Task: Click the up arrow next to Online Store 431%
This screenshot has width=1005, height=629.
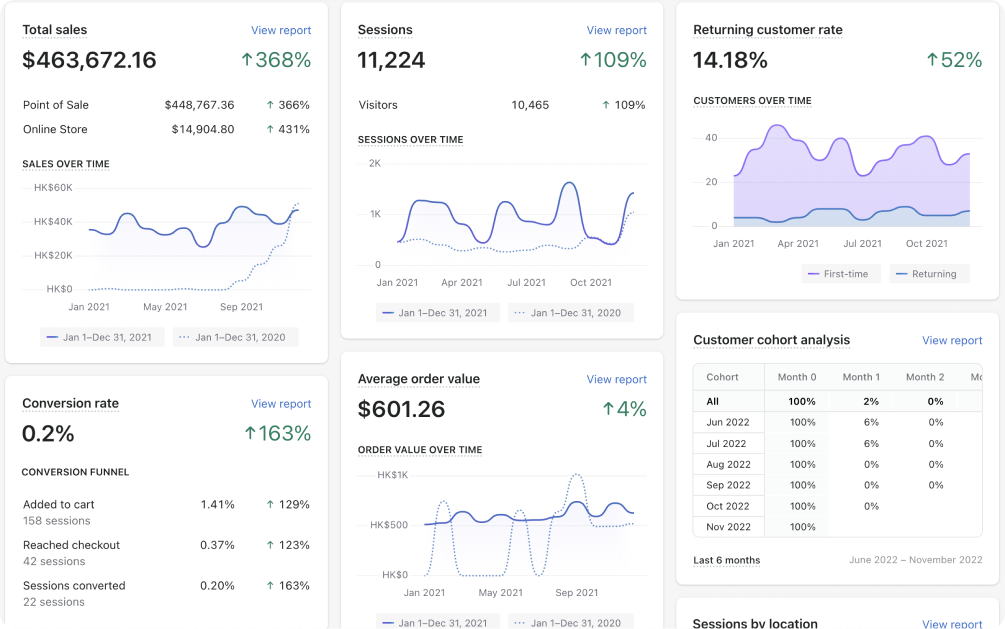Action: 270,129
